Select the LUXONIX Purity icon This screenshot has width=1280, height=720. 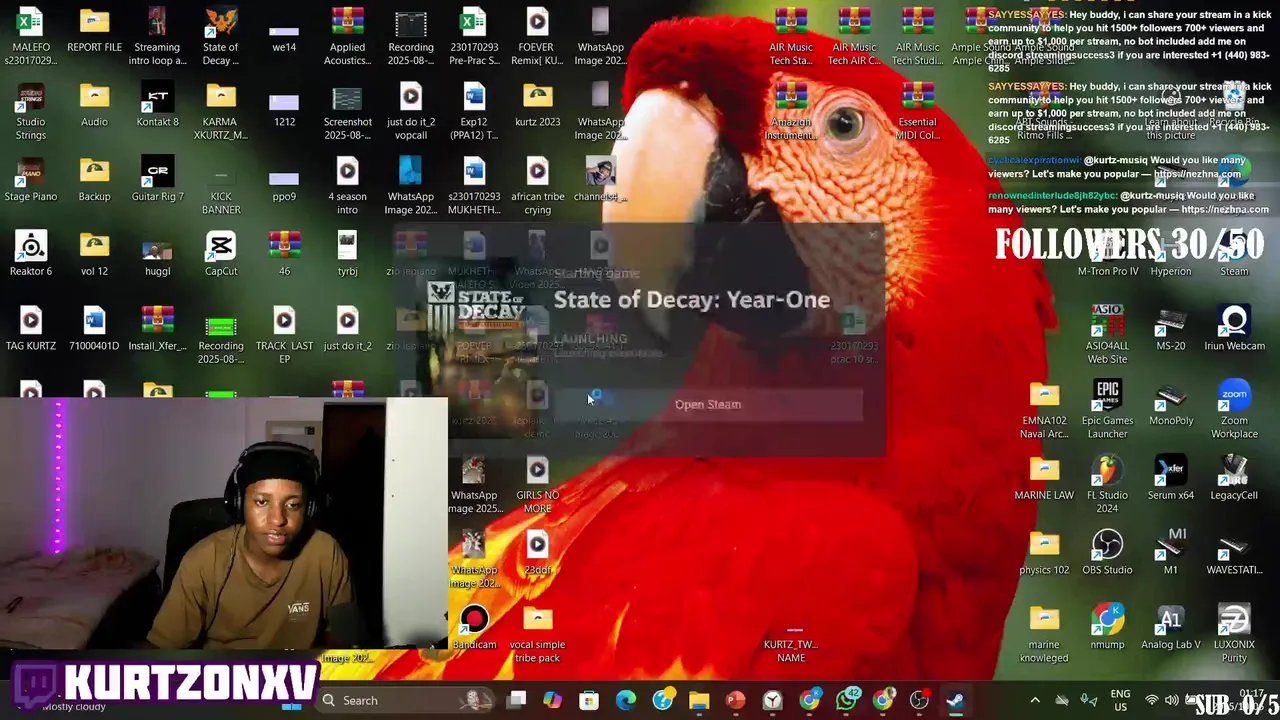1234,634
